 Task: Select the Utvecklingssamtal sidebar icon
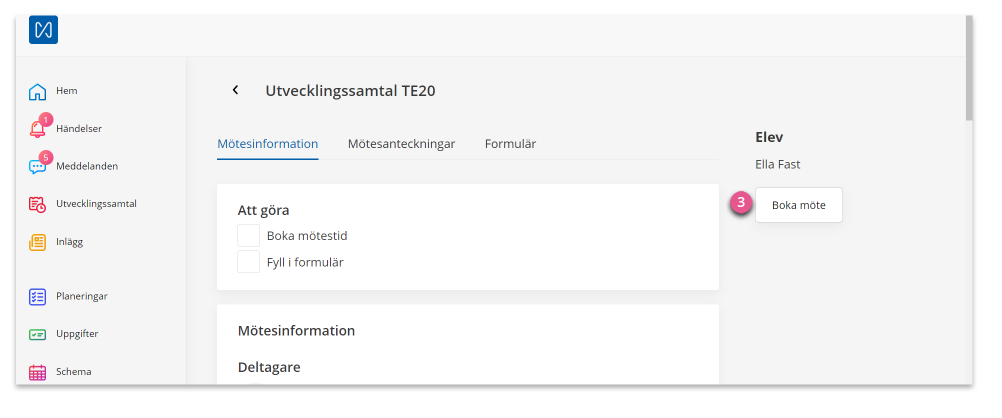click(38, 205)
